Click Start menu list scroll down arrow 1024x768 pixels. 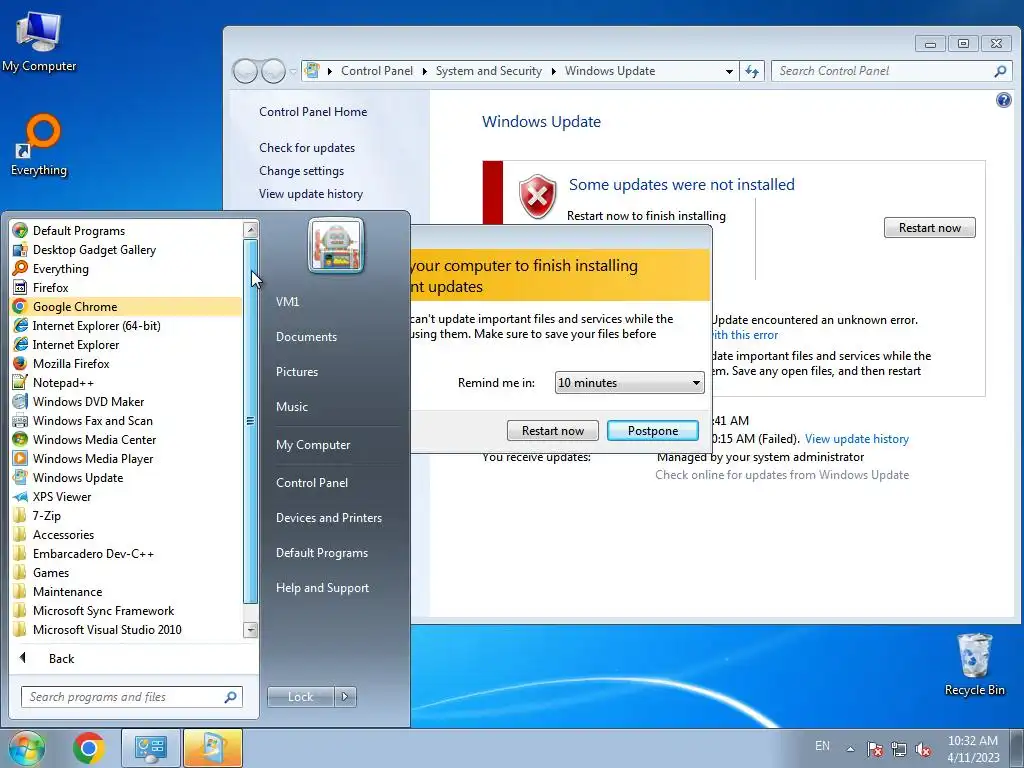point(250,630)
